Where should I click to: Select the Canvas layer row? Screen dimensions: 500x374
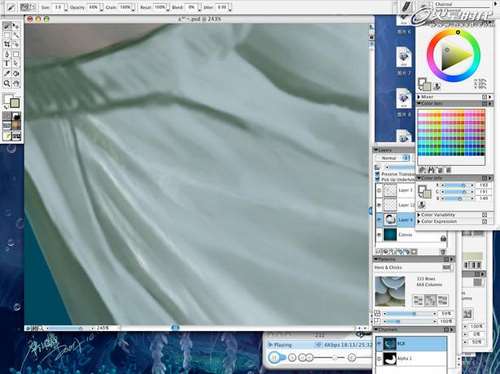coord(411,235)
